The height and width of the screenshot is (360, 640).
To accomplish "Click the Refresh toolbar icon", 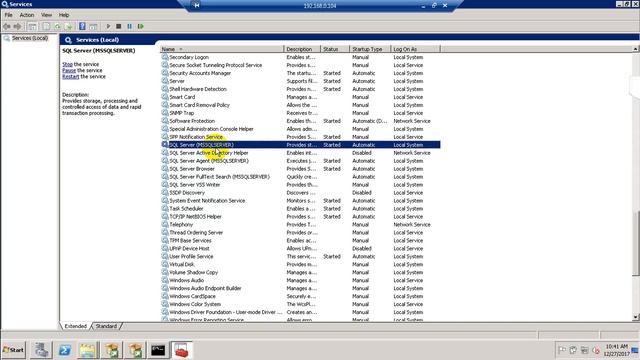I will (x=57, y=27).
